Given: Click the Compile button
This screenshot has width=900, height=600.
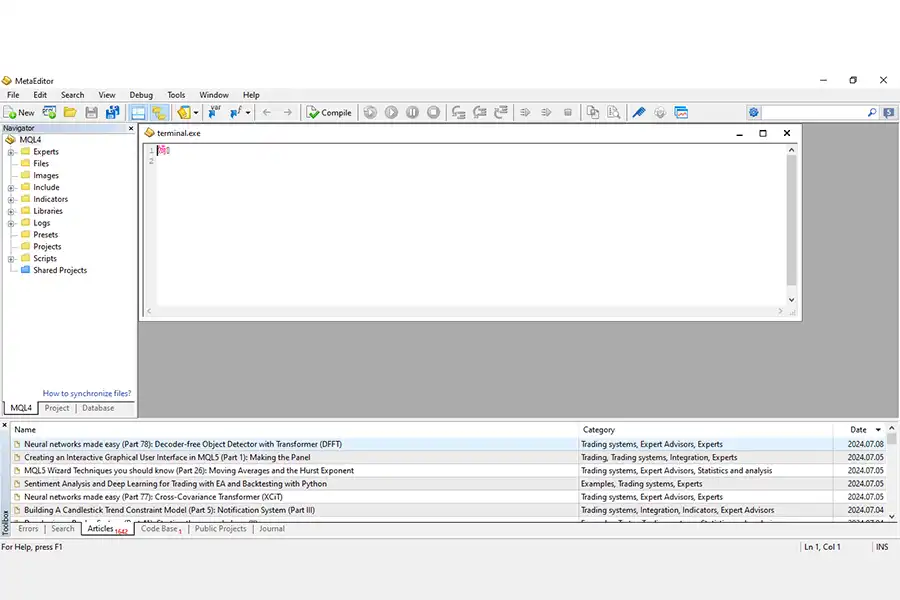Looking at the screenshot, I should tap(329, 113).
